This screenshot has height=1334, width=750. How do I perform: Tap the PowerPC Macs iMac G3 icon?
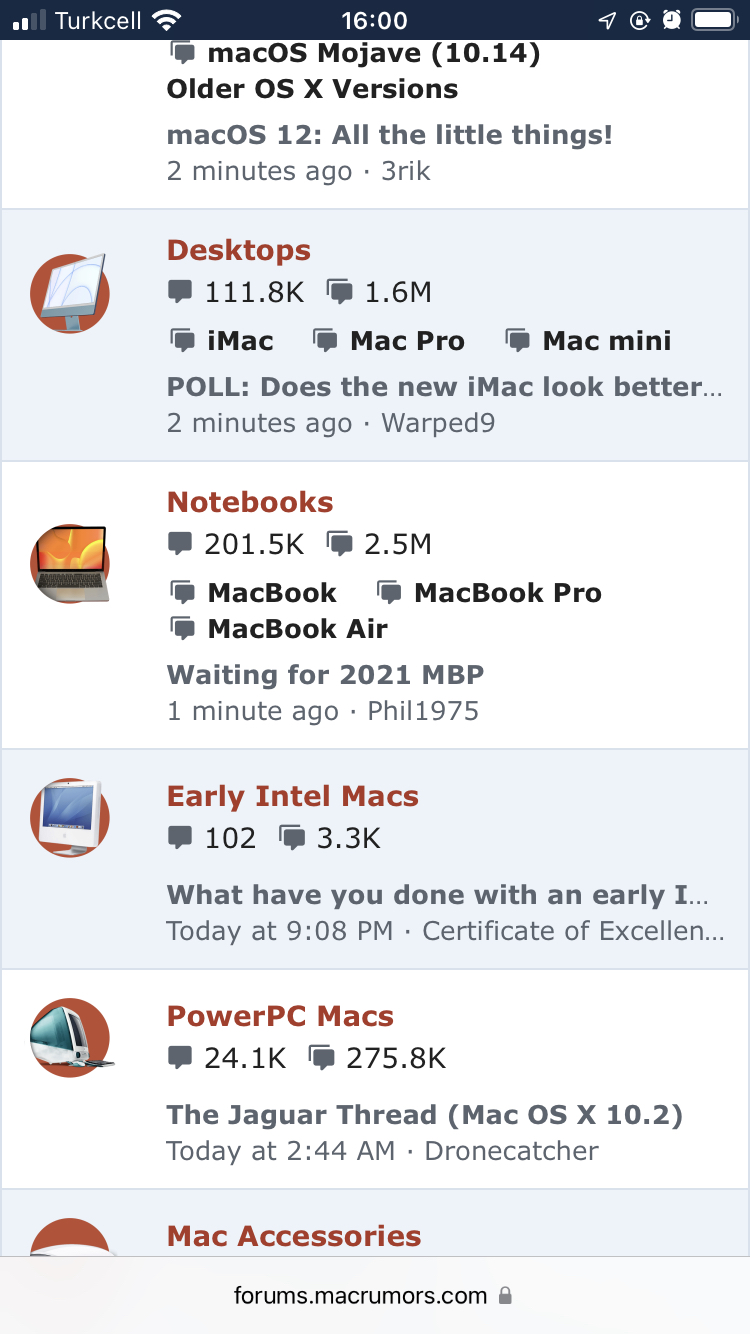tap(71, 1037)
